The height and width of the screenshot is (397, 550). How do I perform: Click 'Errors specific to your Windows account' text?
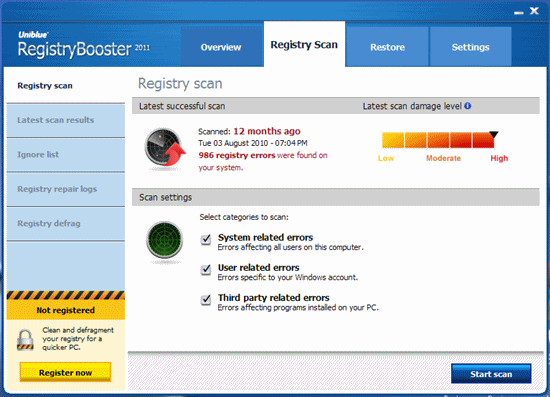[288, 277]
